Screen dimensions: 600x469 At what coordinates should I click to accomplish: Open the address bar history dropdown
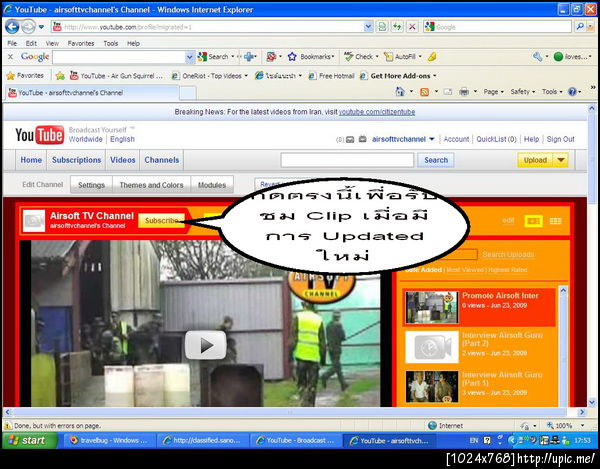[x=368, y=27]
